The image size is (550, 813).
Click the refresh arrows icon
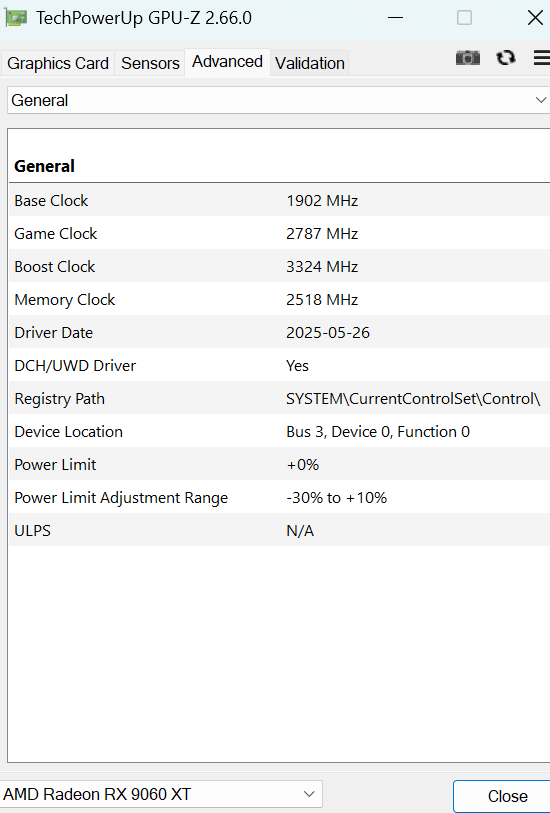point(505,58)
